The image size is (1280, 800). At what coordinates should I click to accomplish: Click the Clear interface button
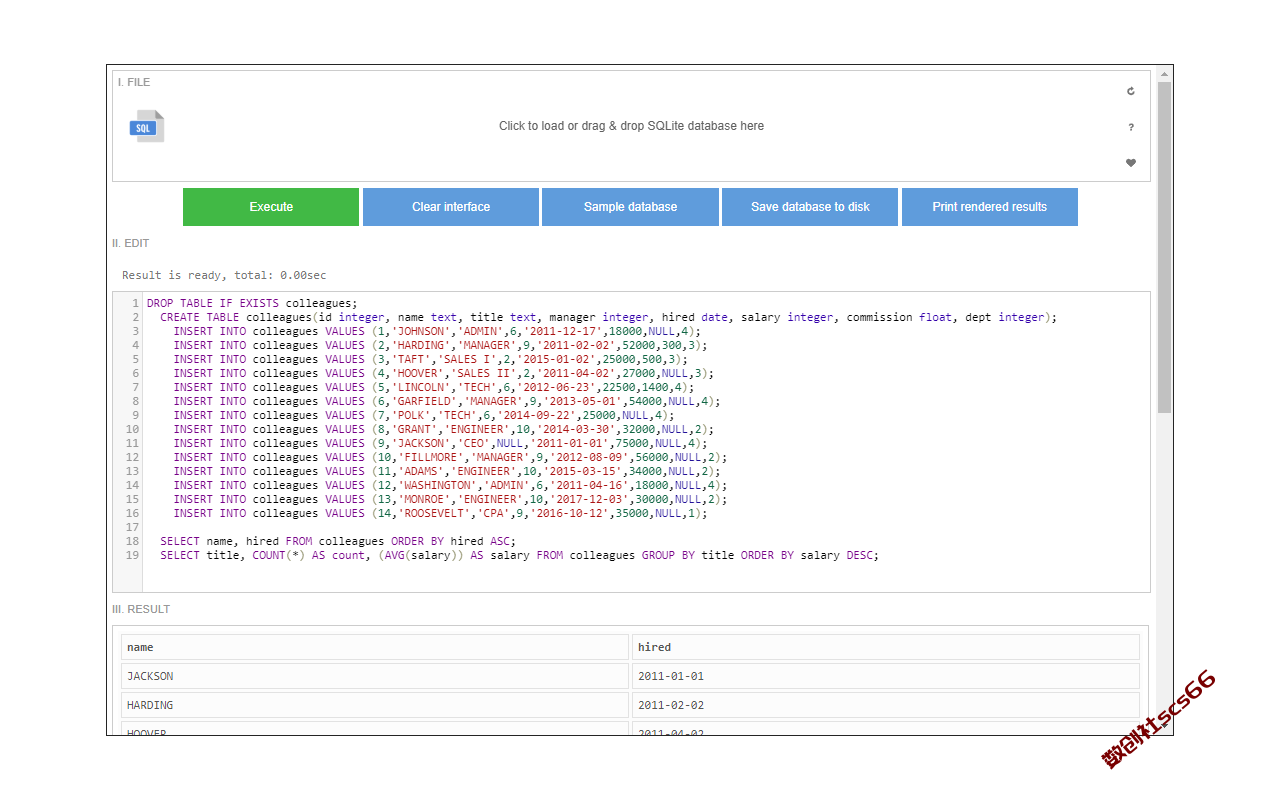451,207
